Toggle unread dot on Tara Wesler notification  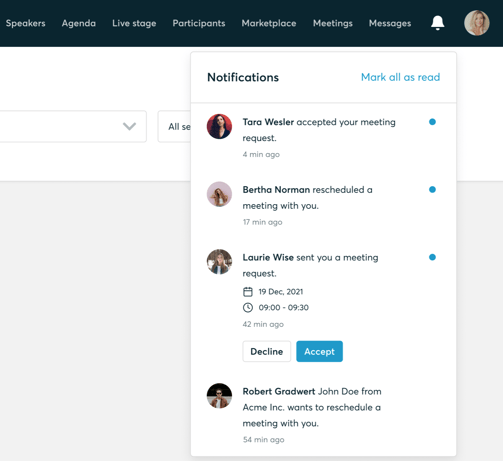click(432, 122)
